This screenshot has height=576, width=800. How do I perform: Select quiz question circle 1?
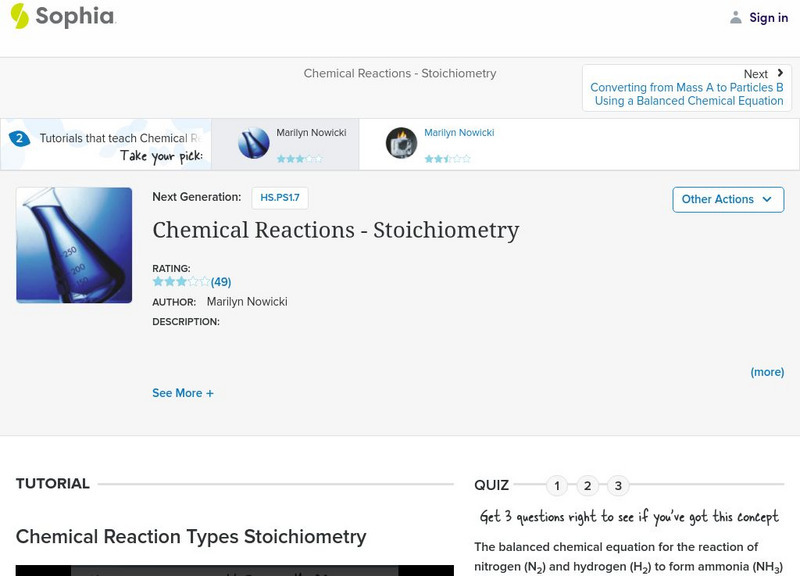[557, 484]
